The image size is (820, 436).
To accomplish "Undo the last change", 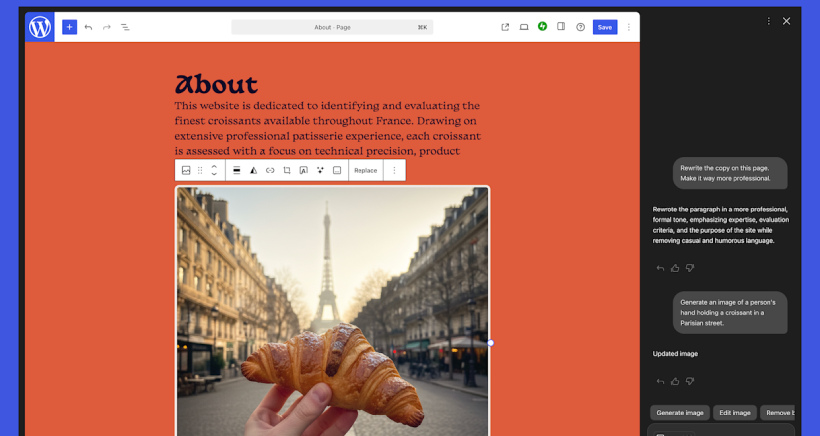I will pyautogui.click(x=88, y=27).
